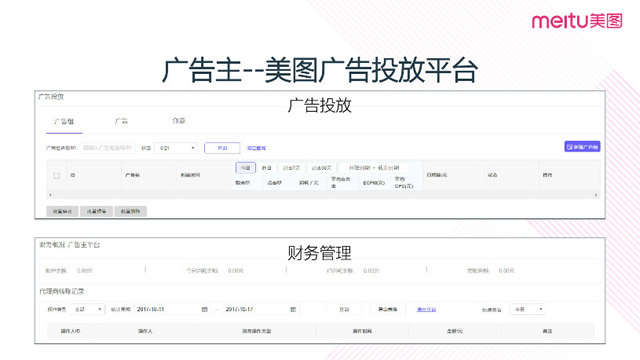Click the leftmost gray batch button below table
The image size is (640, 360).
62,211
